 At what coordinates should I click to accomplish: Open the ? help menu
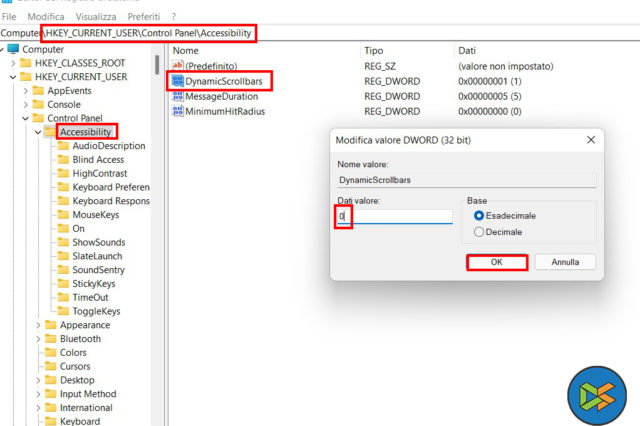174,17
